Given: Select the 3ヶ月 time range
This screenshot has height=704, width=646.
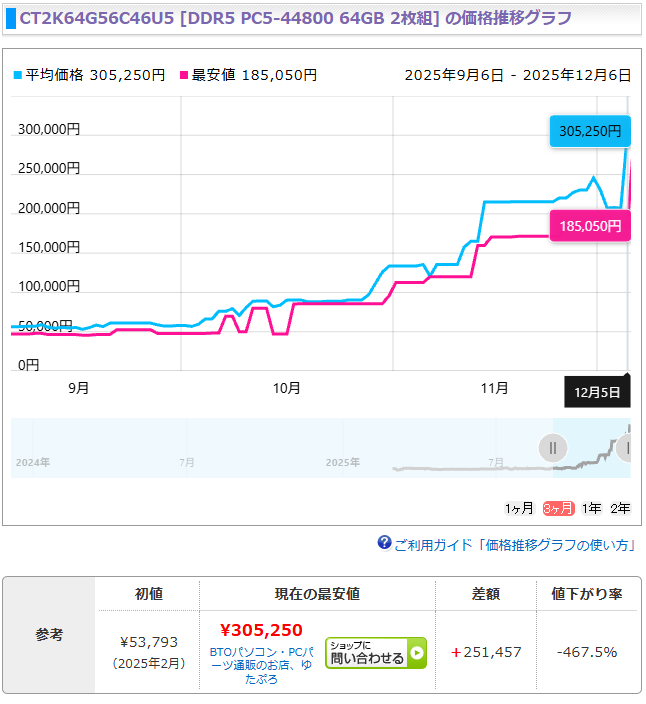Looking at the screenshot, I should coord(557,508).
